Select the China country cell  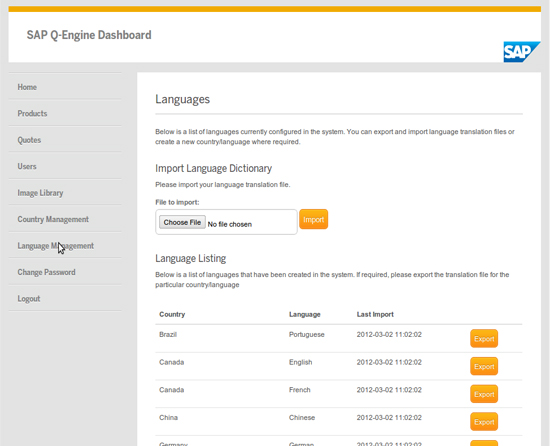(168, 418)
